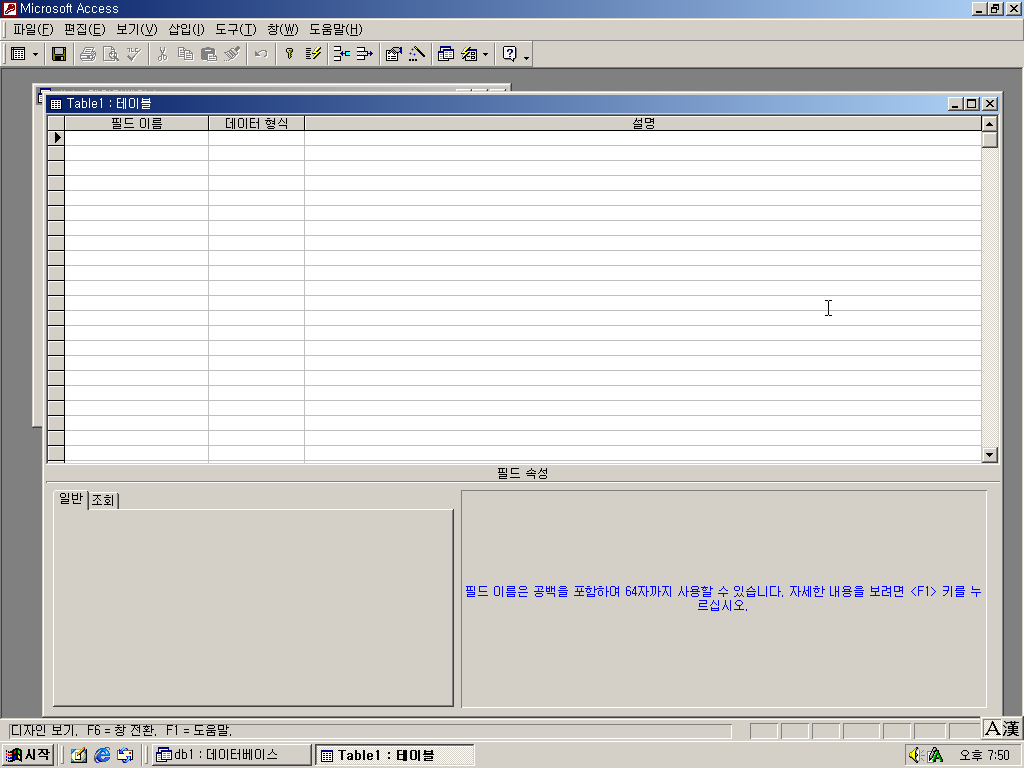Click the first row's description cell
The image size is (1024, 768).
tap(643, 138)
